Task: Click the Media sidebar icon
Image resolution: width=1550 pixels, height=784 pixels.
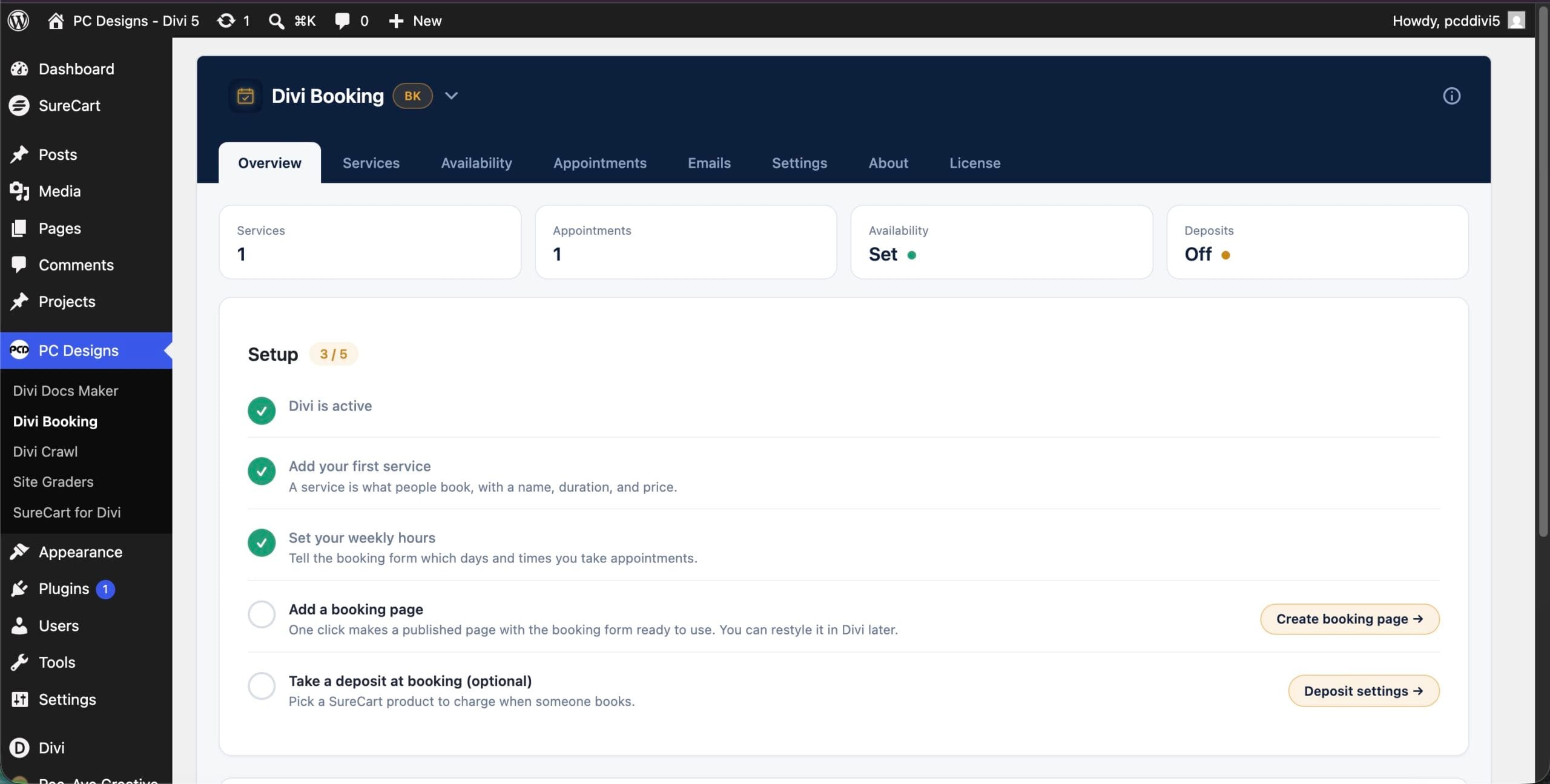Action: [x=19, y=191]
